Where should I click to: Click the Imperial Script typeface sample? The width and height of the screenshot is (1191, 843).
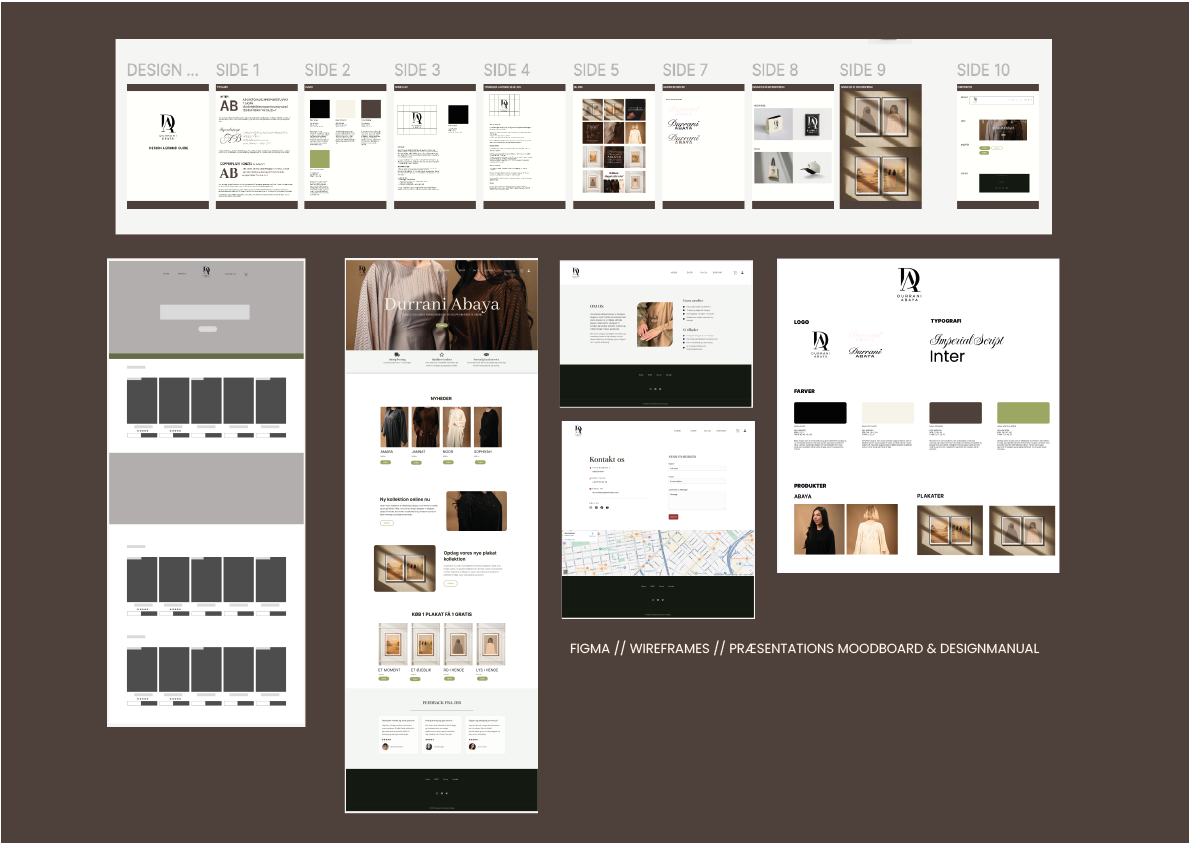[x=966, y=340]
